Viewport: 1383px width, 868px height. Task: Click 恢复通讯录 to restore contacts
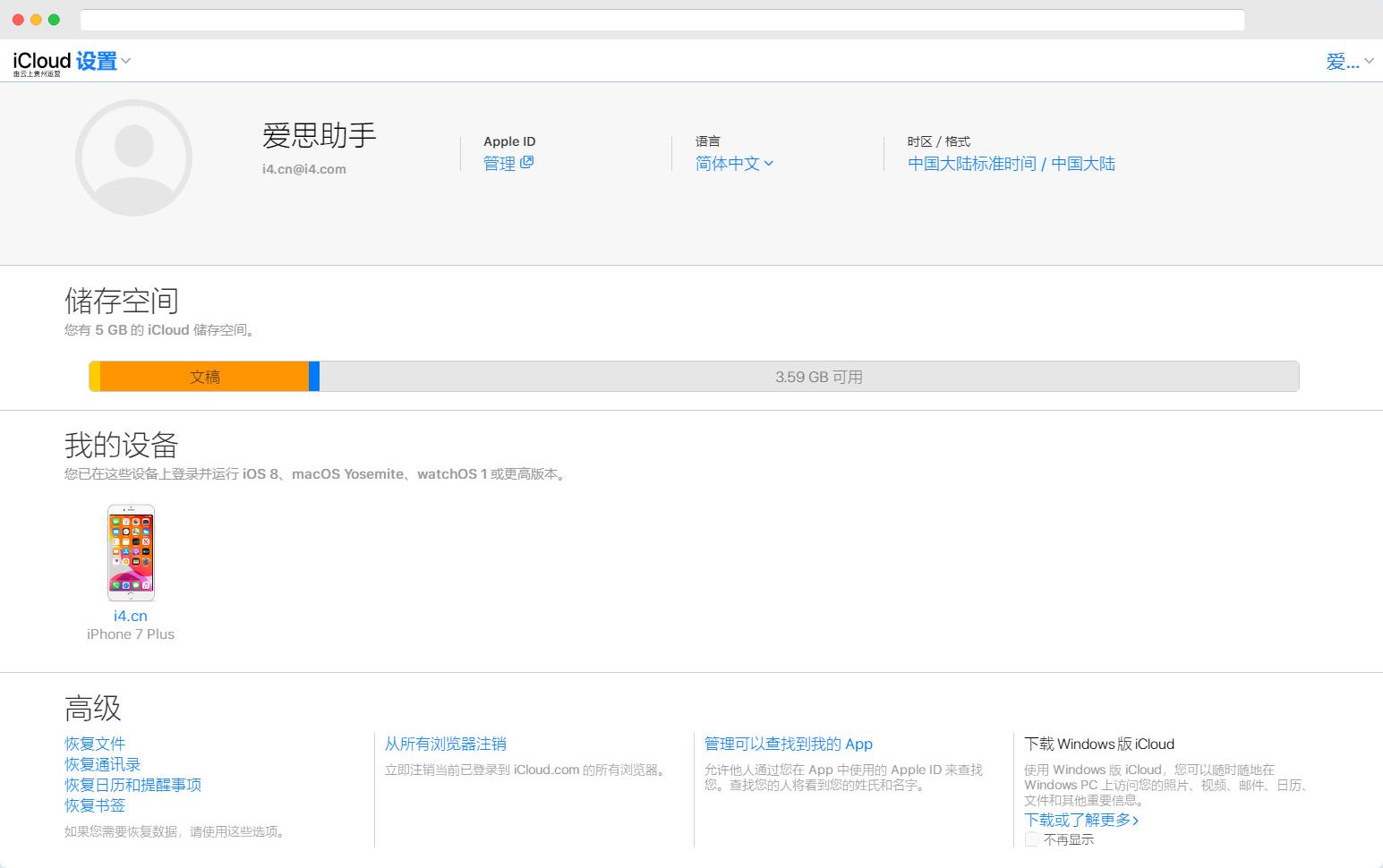click(101, 764)
